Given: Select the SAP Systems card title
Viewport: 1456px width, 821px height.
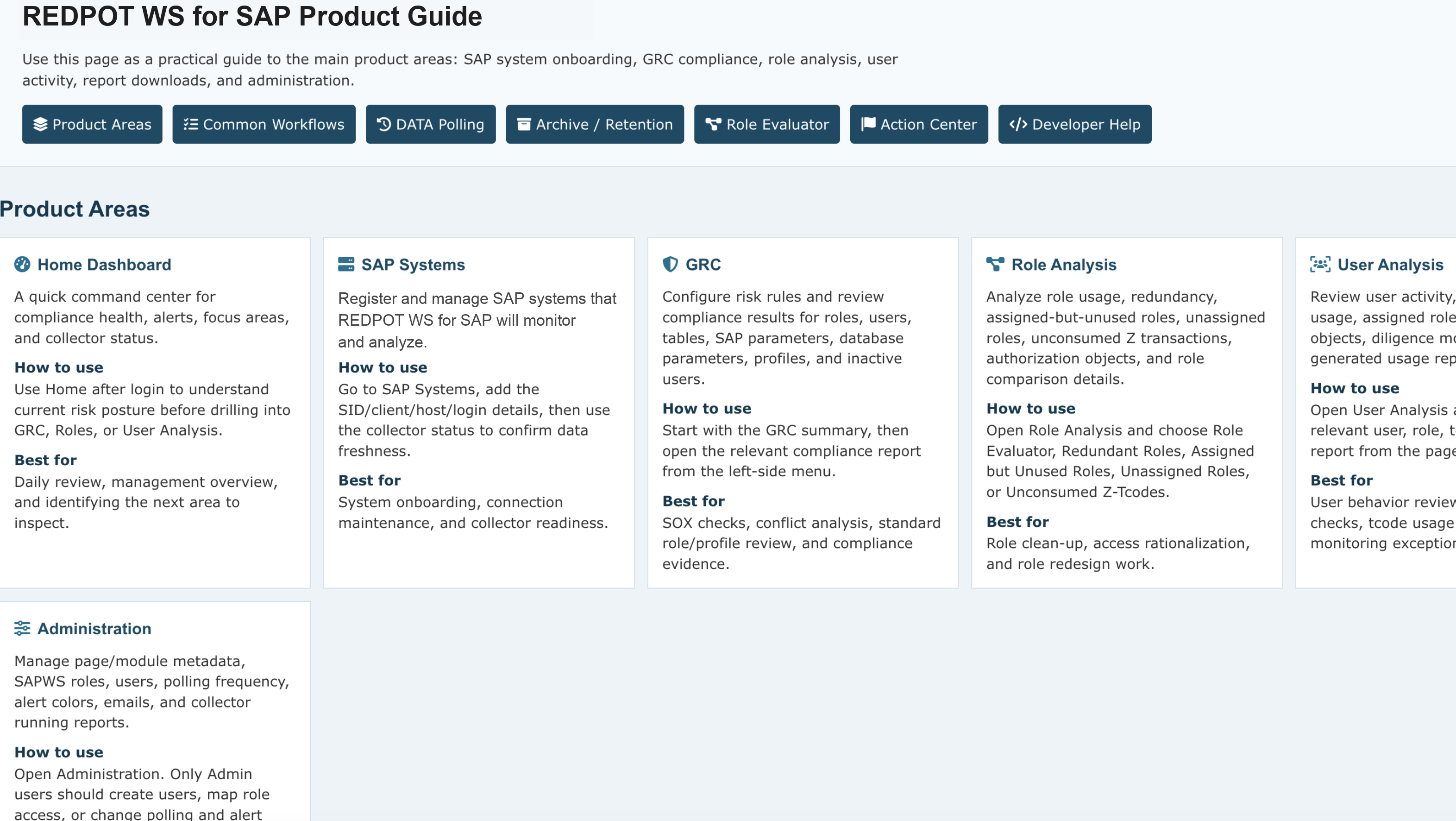Looking at the screenshot, I should pos(413,265).
